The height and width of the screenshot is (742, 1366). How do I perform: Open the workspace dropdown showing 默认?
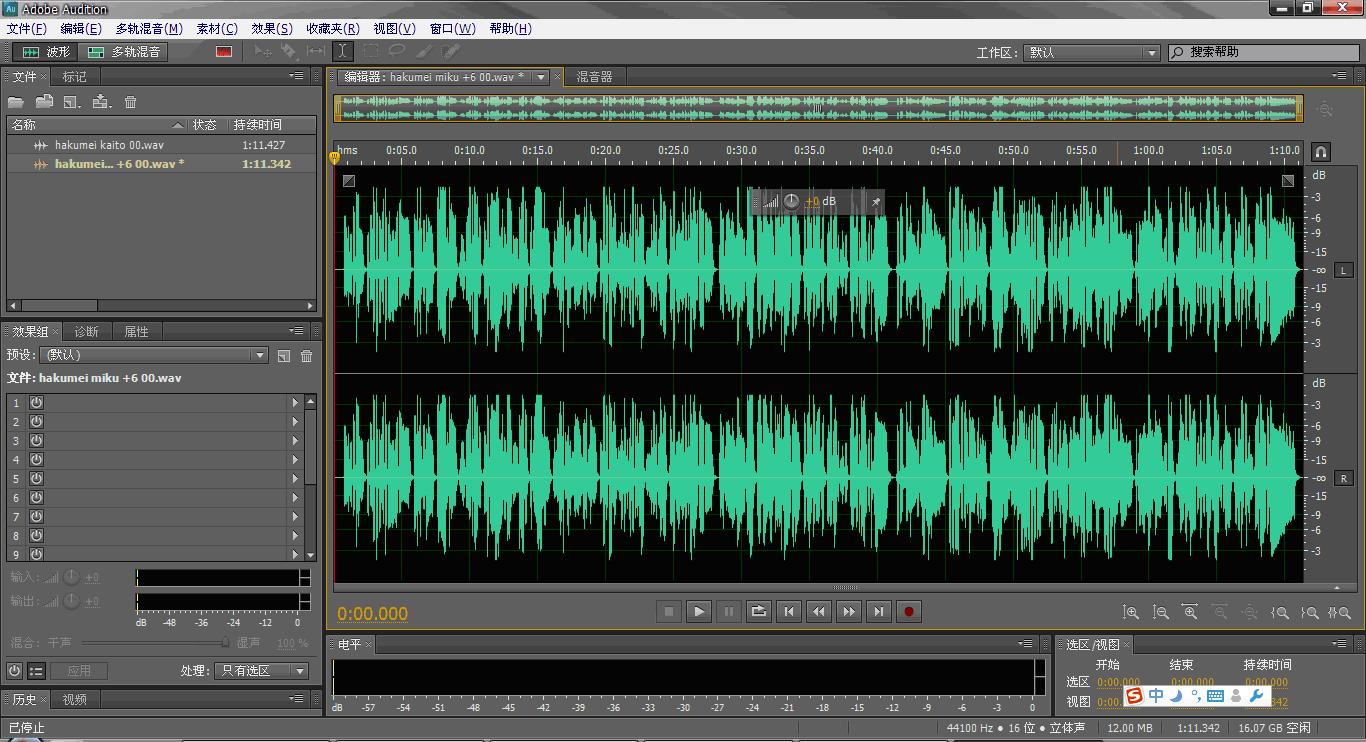pyautogui.click(x=1092, y=52)
